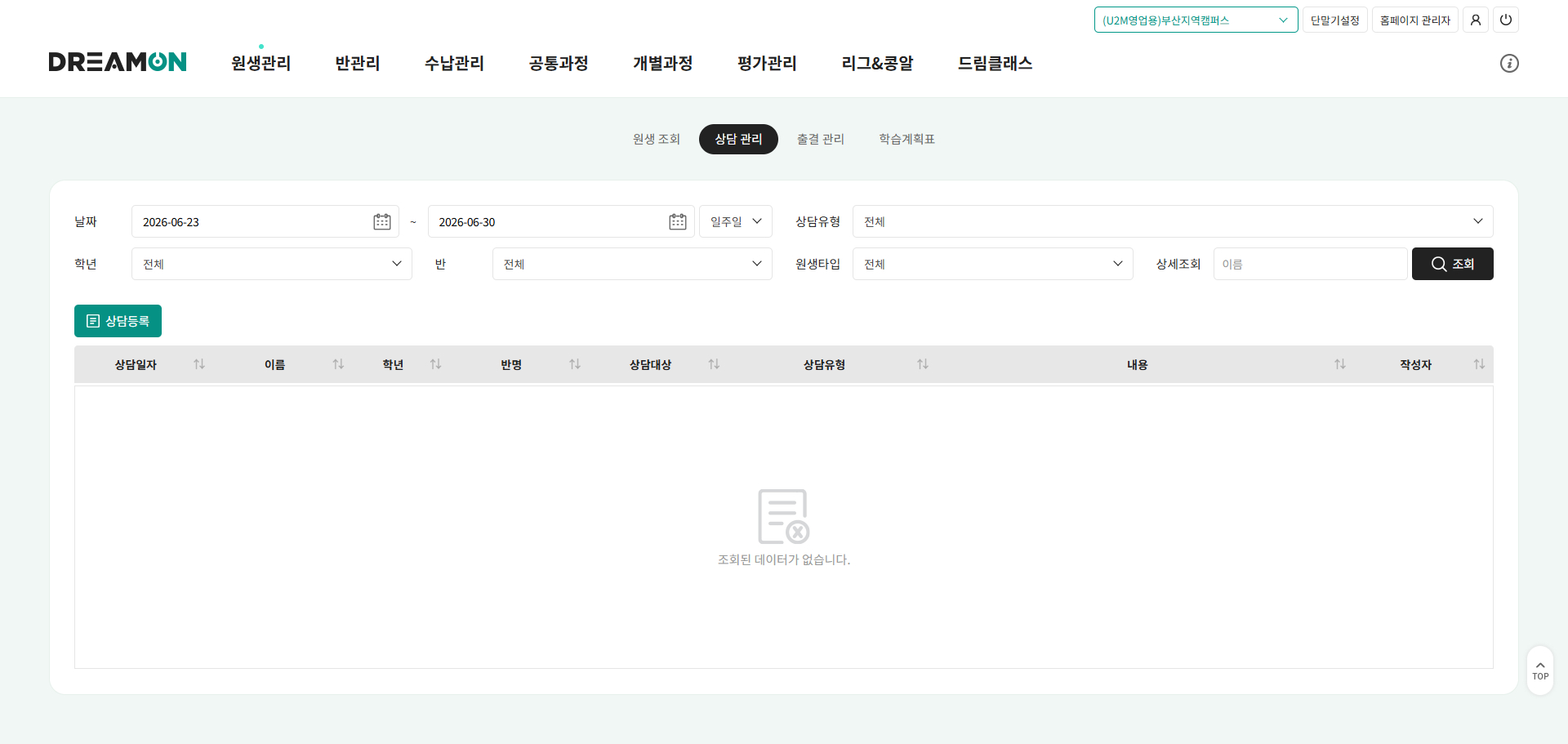Switch to 출결 관리 tab
The height and width of the screenshot is (744, 1568).
[x=821, y=139]
